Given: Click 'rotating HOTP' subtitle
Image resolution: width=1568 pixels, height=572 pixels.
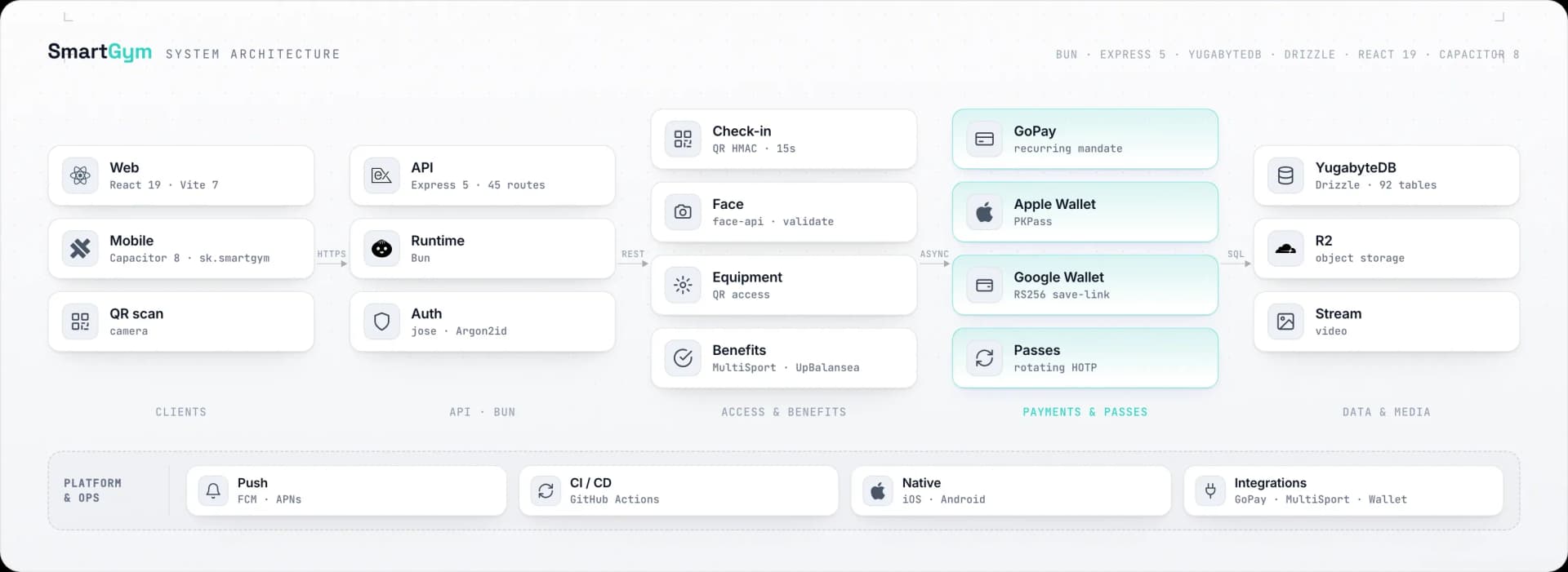Looking at the screenshot, I should (1055, 367).
